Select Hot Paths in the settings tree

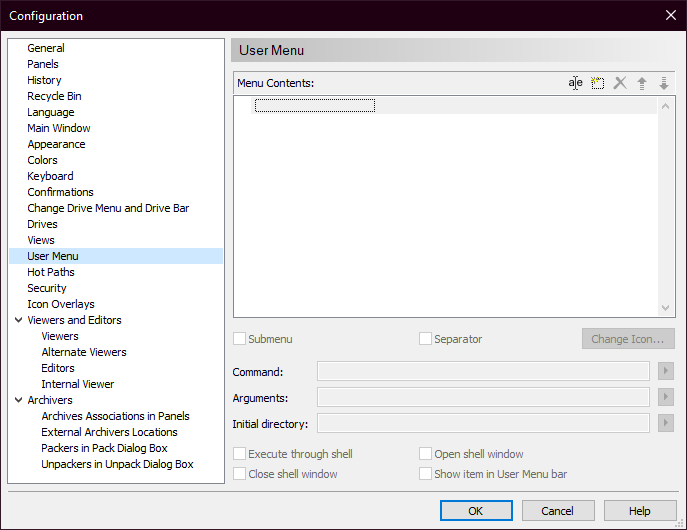(51, 272)
